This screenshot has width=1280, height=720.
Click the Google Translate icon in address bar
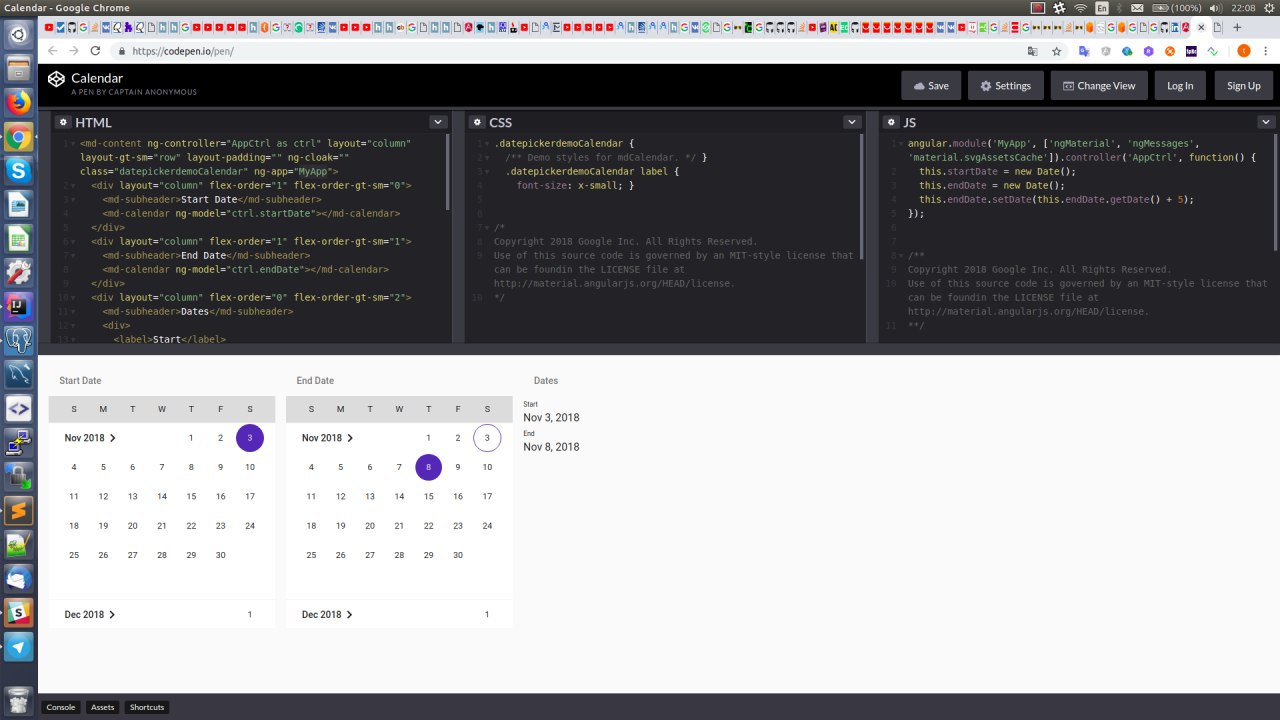(x=1033, y=51)
